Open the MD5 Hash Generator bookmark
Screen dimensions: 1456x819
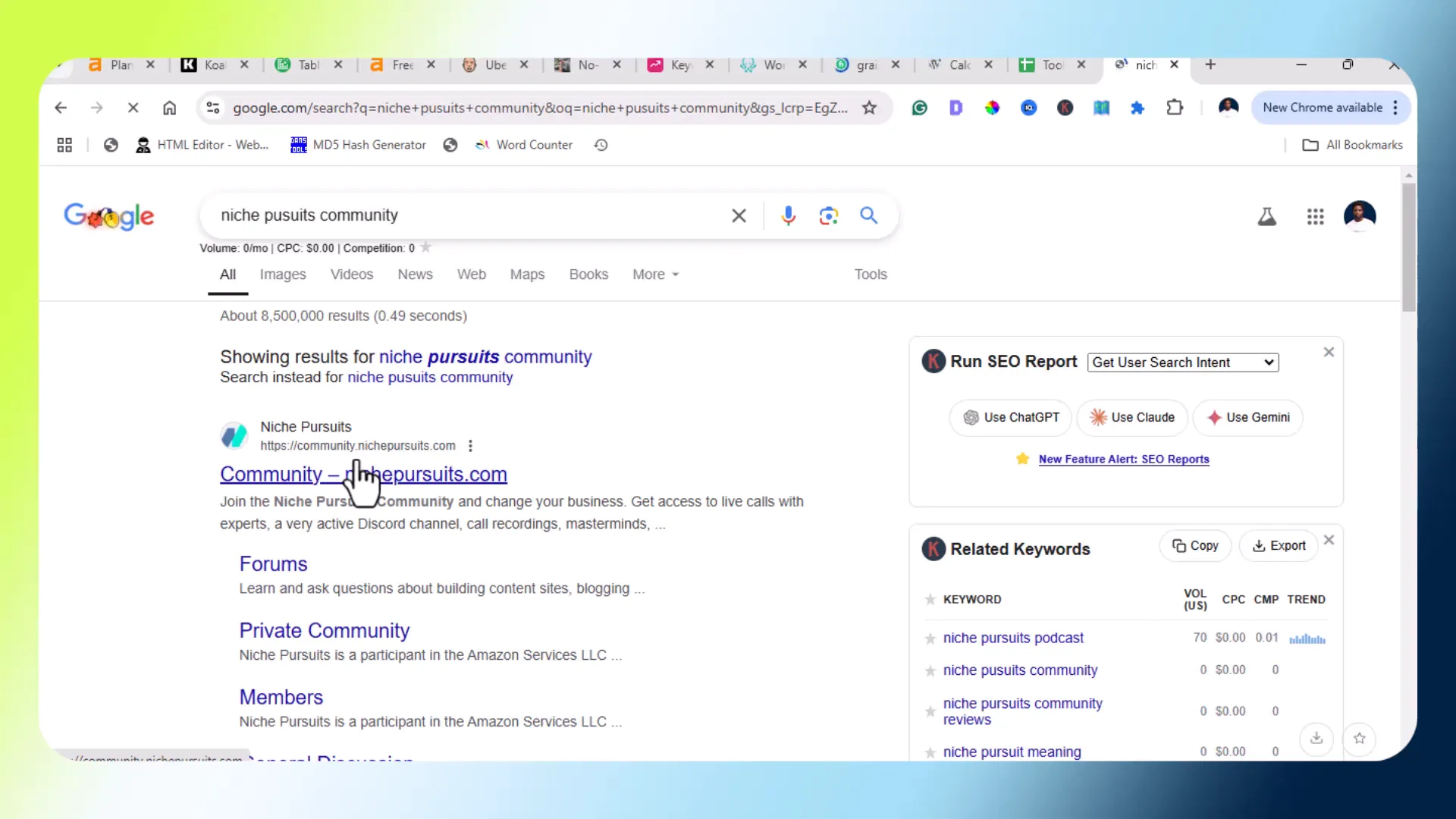pyautogui.click(x=358, y=145)
